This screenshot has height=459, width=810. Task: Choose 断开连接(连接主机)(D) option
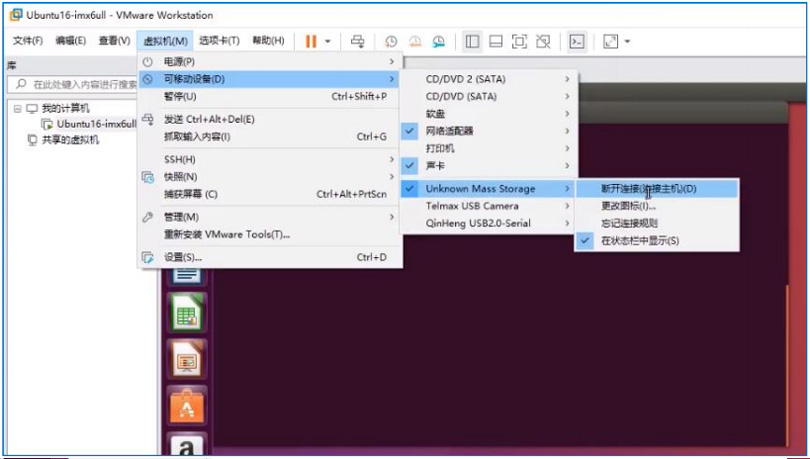pyautogui.click(x=657, y=188)
